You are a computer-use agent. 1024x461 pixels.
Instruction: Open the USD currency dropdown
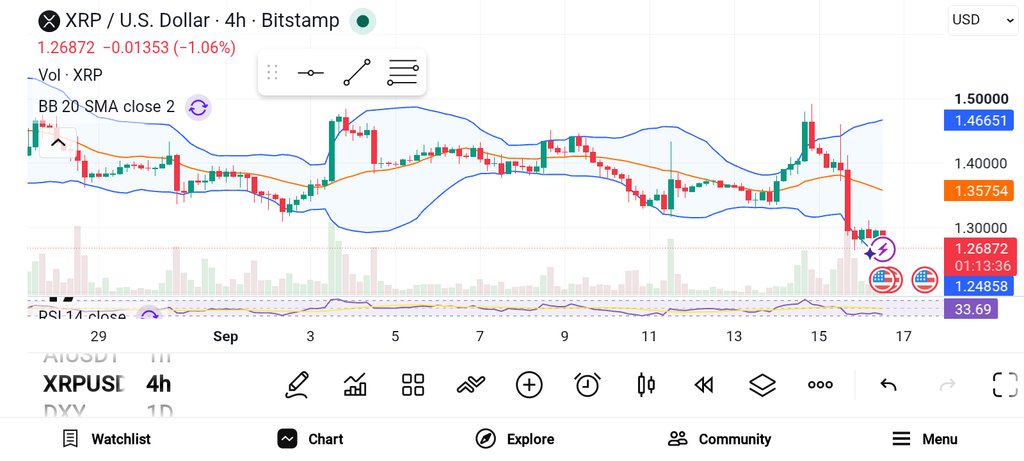pos(982,20)
